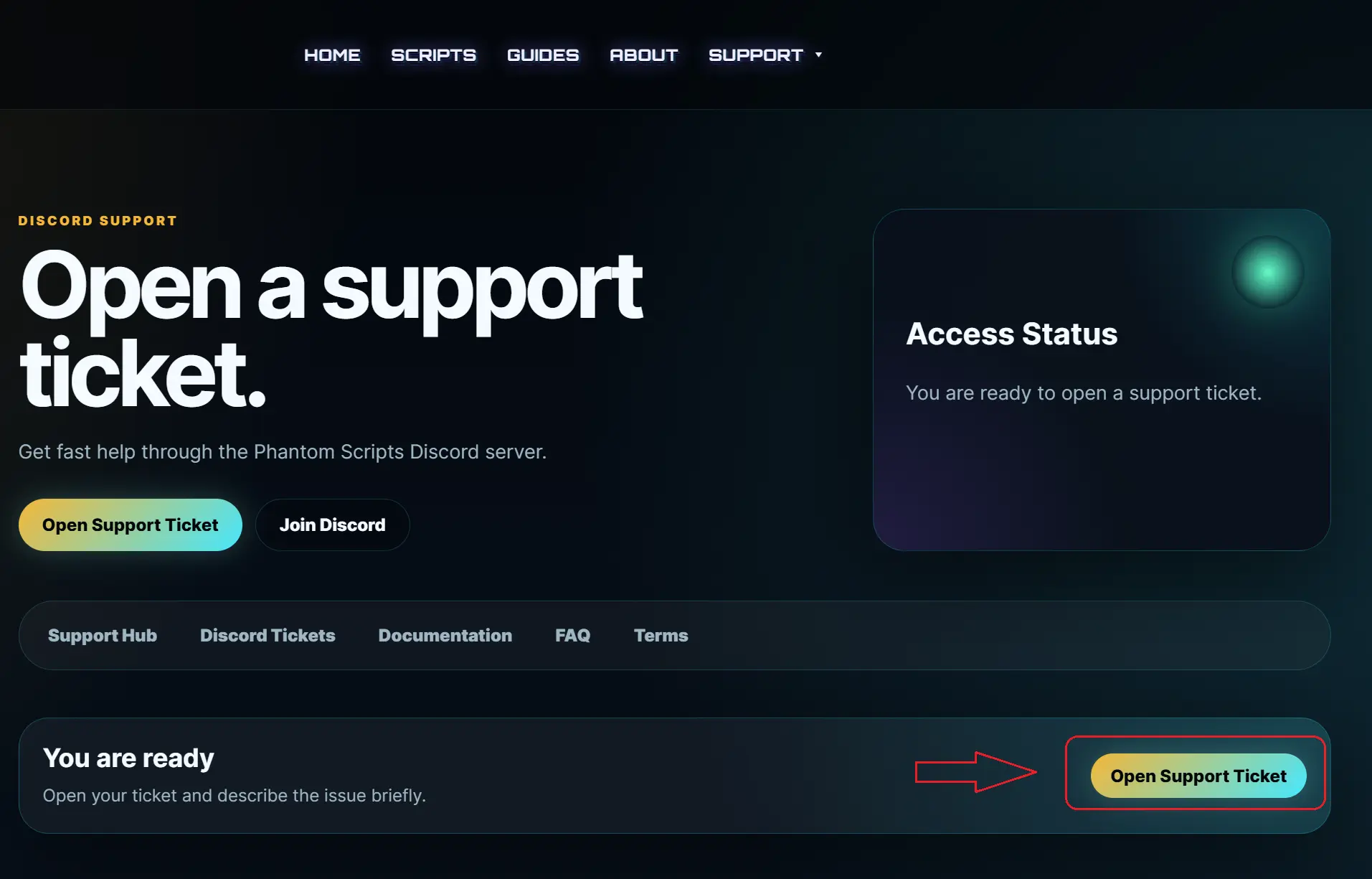View the FAQ tab
This screenshot has height=879, width=1372.
(x=573, y=636)
